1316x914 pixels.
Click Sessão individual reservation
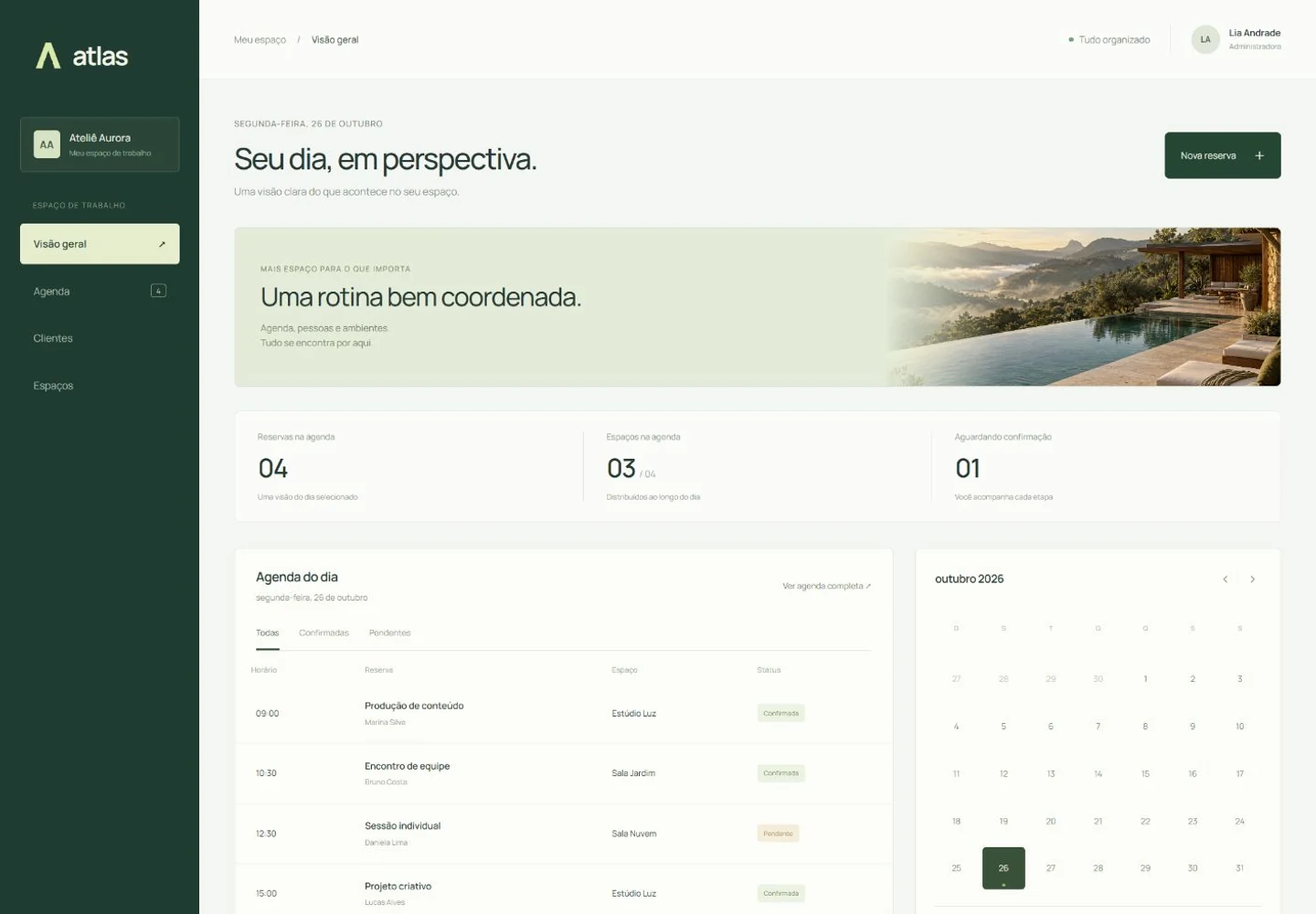coord(403,826)
